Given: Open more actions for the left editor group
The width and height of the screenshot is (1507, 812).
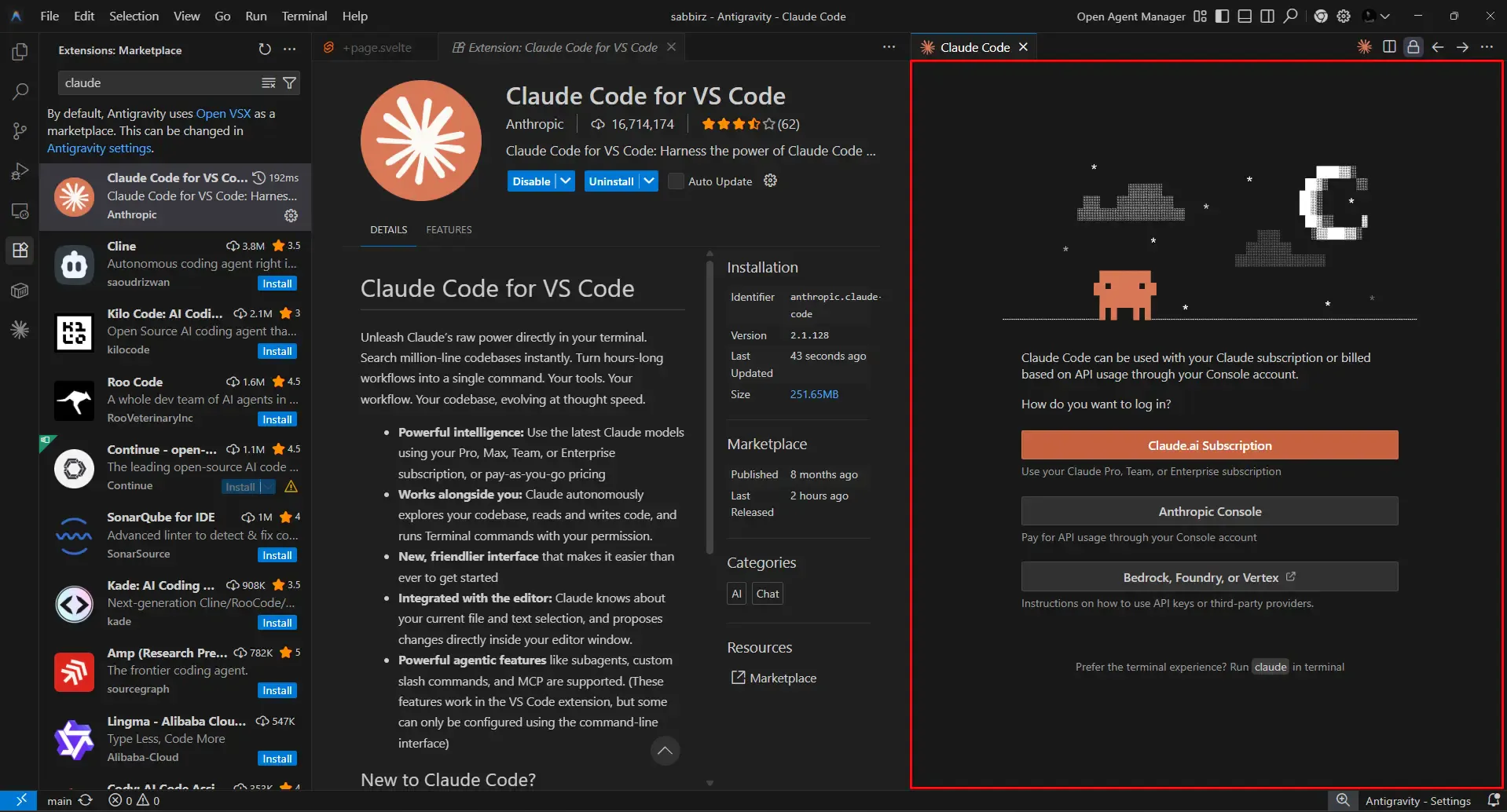Looking at the screenshot, I should pyautogui.click(x=889, y=47).
